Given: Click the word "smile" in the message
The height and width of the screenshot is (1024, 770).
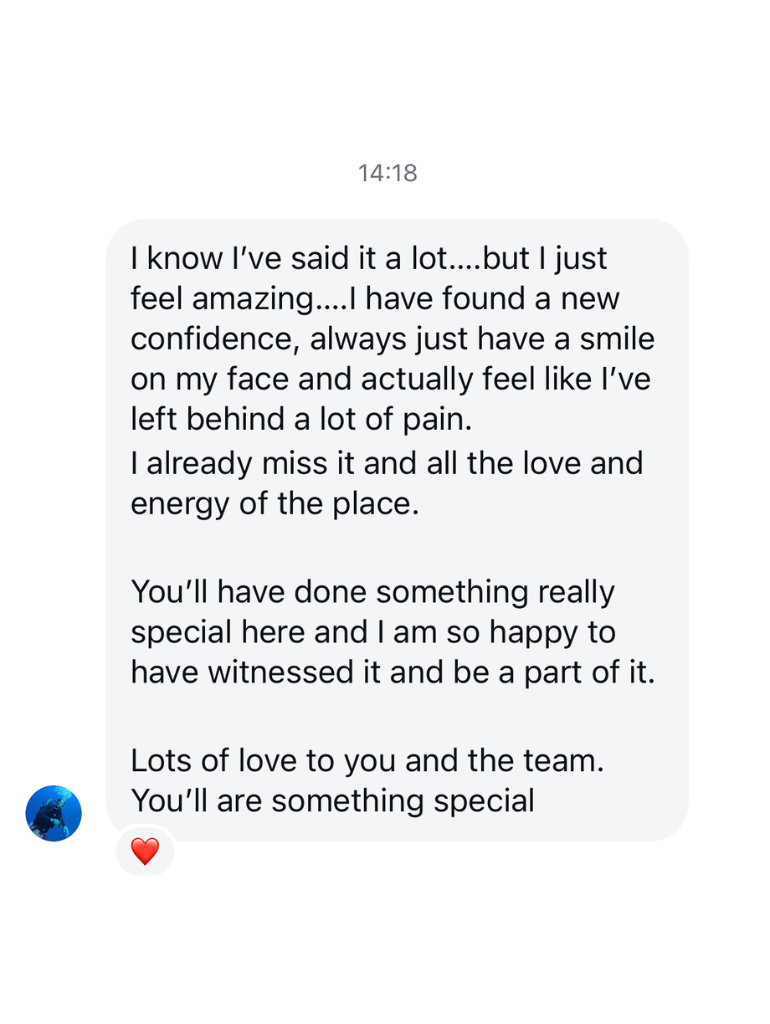Looking at the screenshot, I should 617,339.
